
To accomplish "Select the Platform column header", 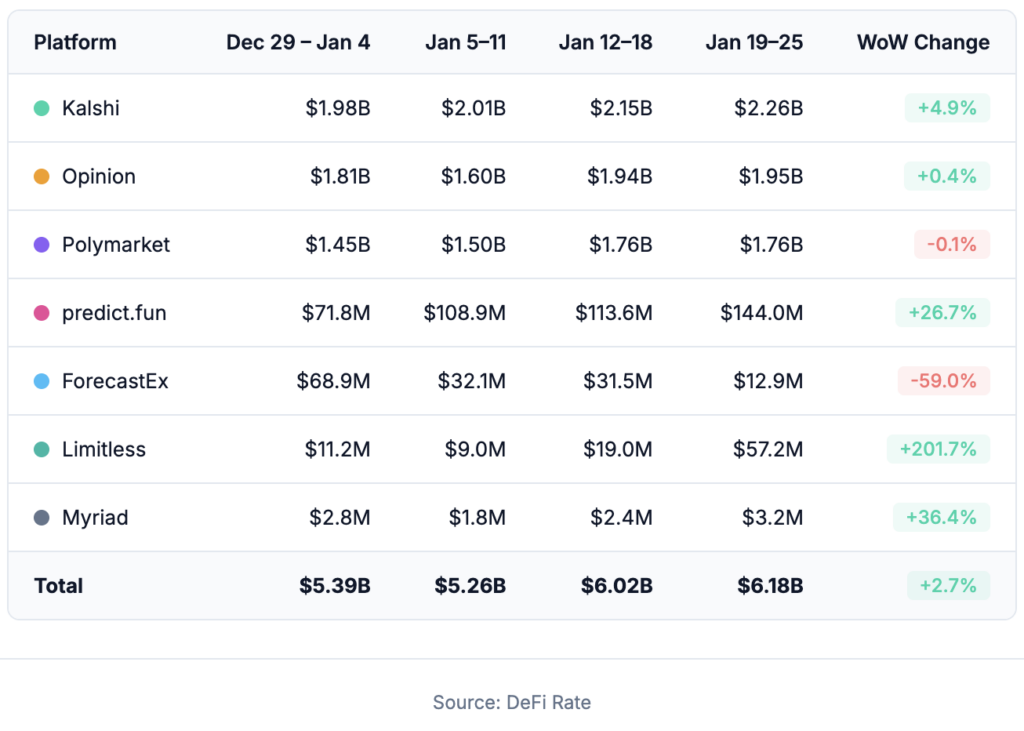I will pyautogui.click(x=75, y=42).
